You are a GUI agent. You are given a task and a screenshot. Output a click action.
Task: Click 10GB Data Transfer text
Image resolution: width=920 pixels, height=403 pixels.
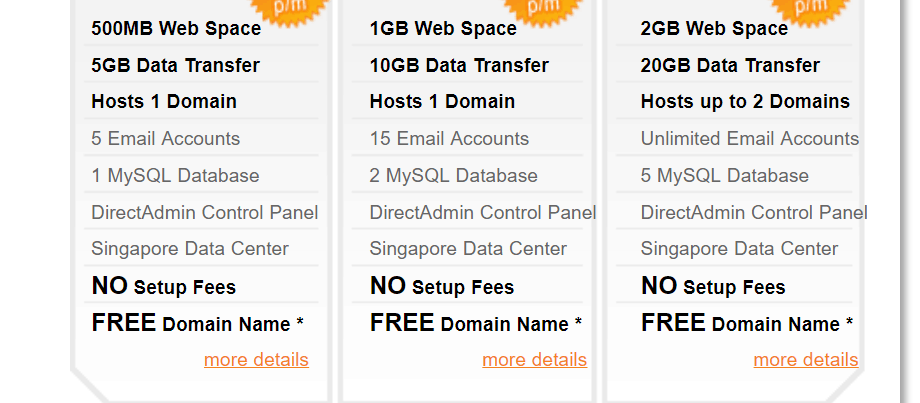459,65
